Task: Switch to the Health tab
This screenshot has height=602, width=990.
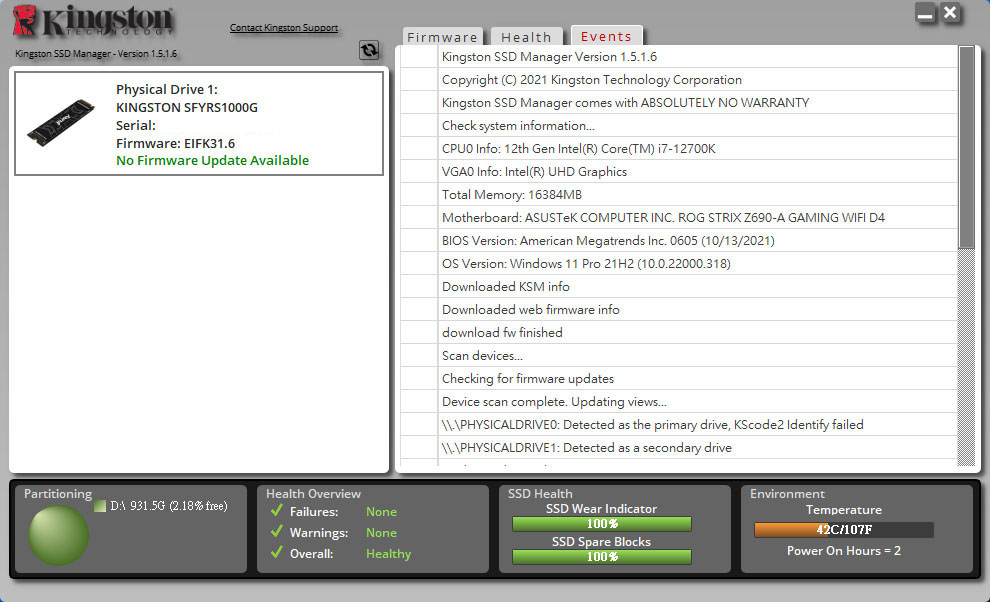Action: 527,37
